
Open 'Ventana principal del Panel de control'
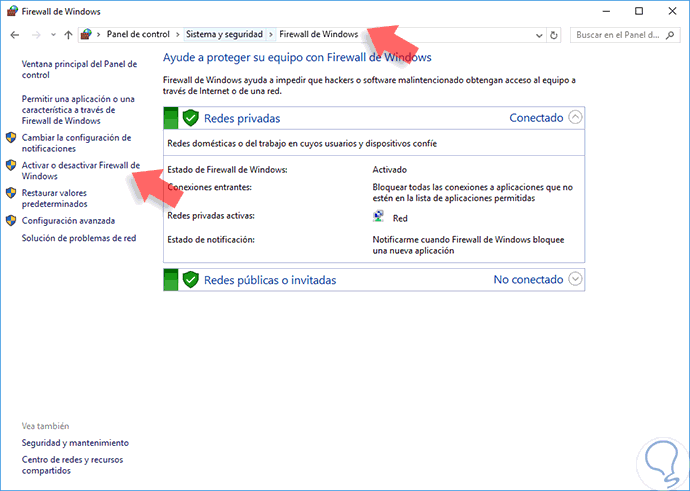pos(79,70)
